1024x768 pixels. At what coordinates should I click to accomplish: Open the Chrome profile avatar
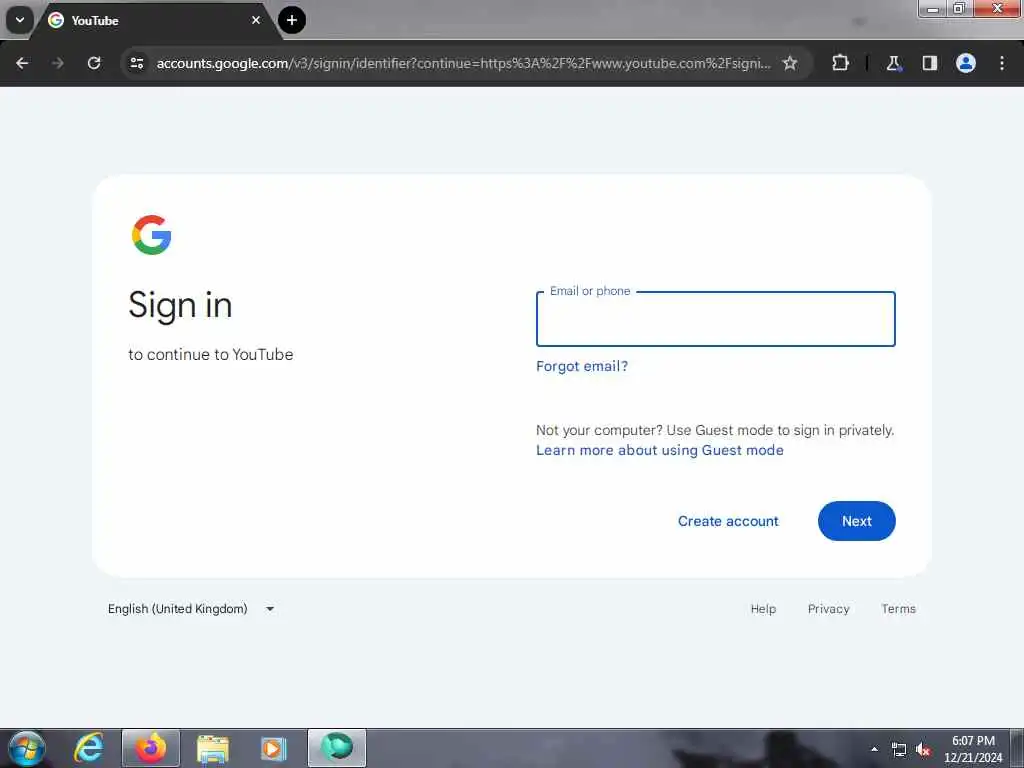pyautogui.click(x=965, y=63)
